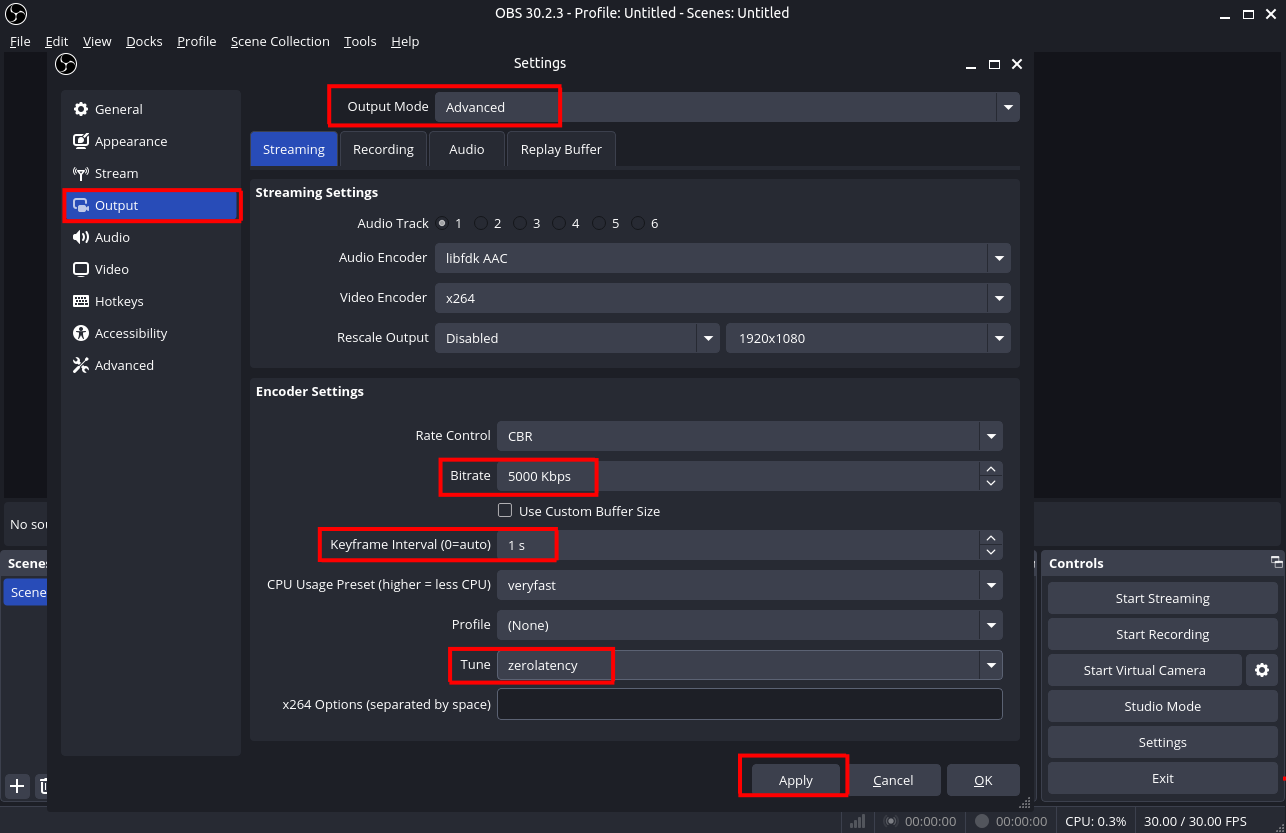Select the Hotkeys keyboard icon

[x=80, y=301]
